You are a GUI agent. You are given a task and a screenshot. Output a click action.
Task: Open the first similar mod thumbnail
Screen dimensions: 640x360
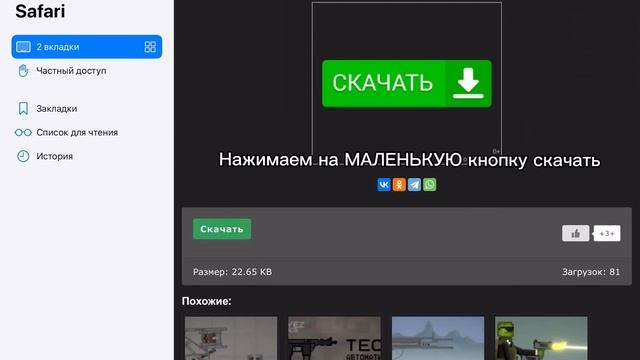coord(231,338)
